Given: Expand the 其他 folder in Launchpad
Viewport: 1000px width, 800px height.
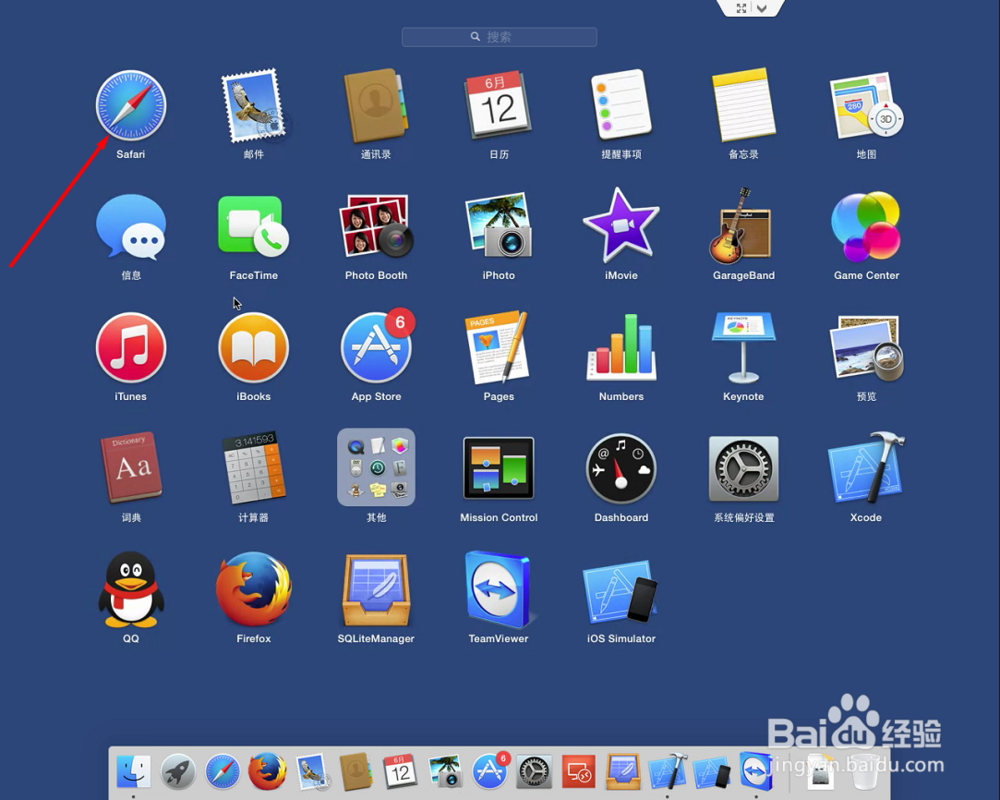Looking at the screenshot, I should [x=376, y=467].
